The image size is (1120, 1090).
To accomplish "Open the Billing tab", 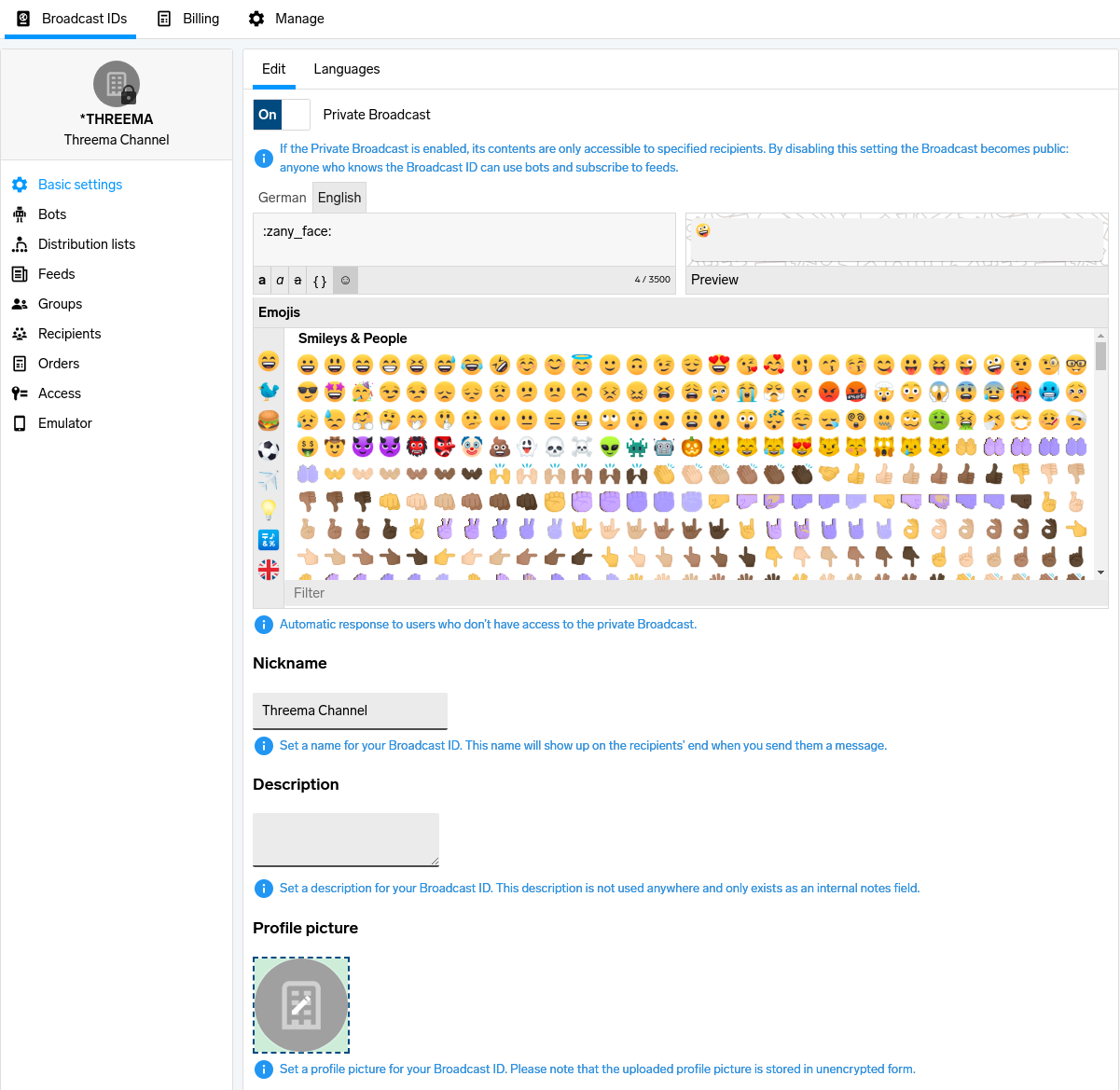I will coord(188,19).
